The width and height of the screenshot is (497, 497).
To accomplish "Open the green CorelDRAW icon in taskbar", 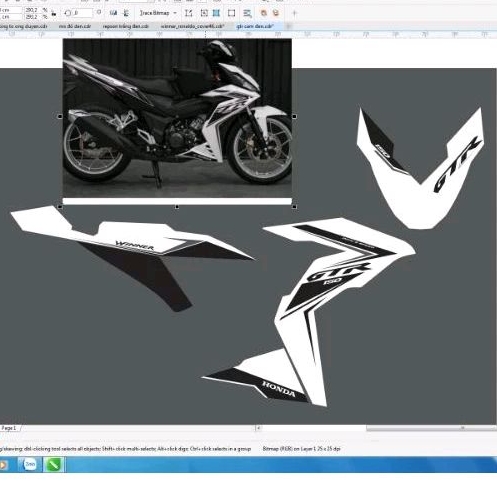I will pos(54,464).
